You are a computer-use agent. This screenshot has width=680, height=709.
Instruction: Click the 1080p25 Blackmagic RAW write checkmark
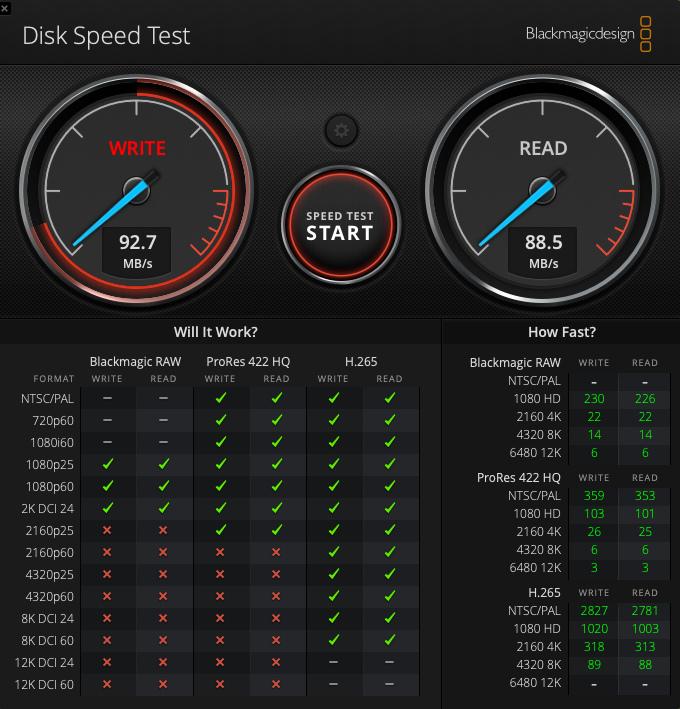pyautogui.click(x=107, y=464)
